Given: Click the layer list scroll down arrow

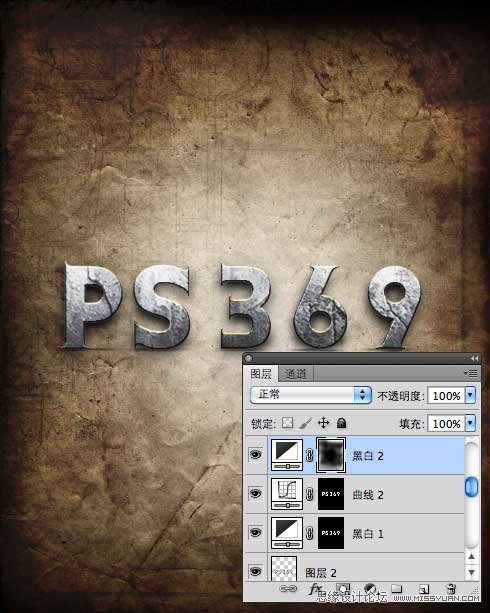Looking at the screenshot, I should click(x=472, y=572).
